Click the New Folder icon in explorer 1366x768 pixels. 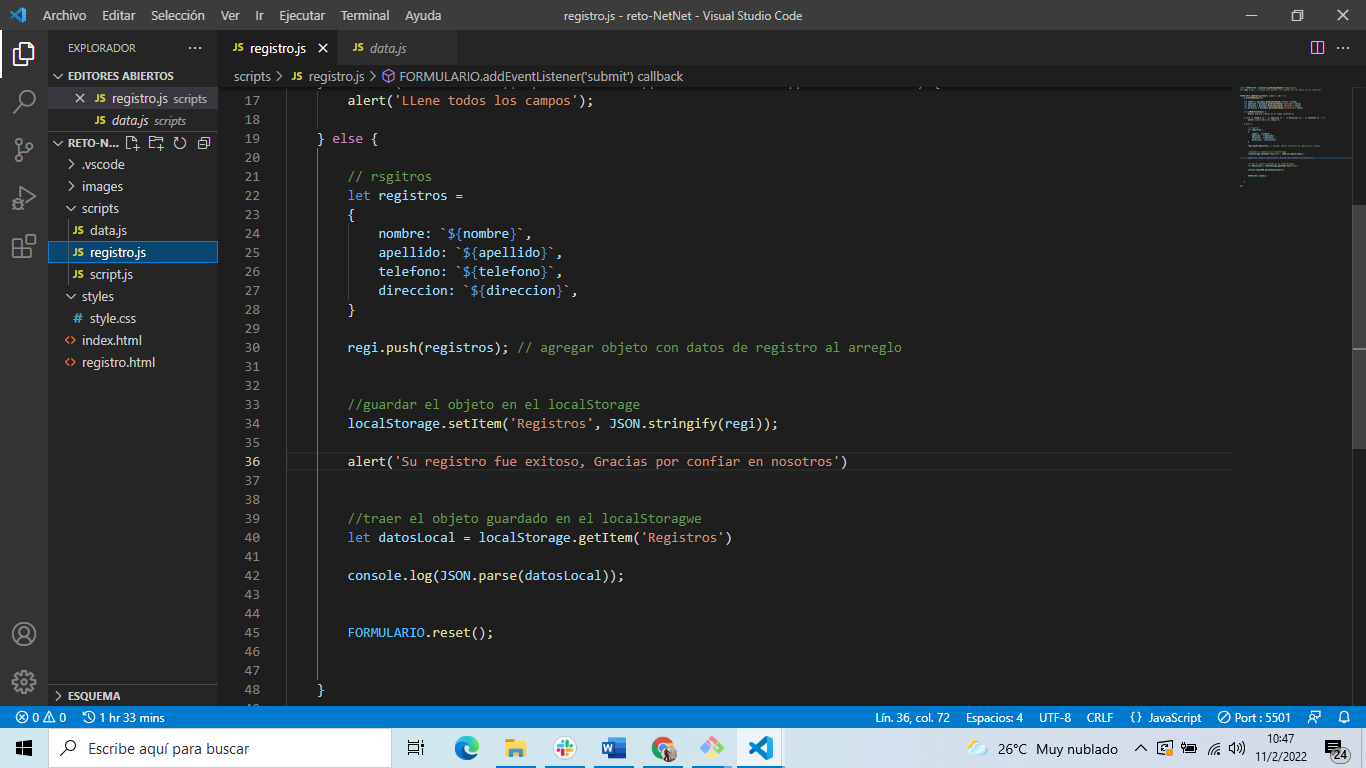pyautogui.click(x=156, y=143)
